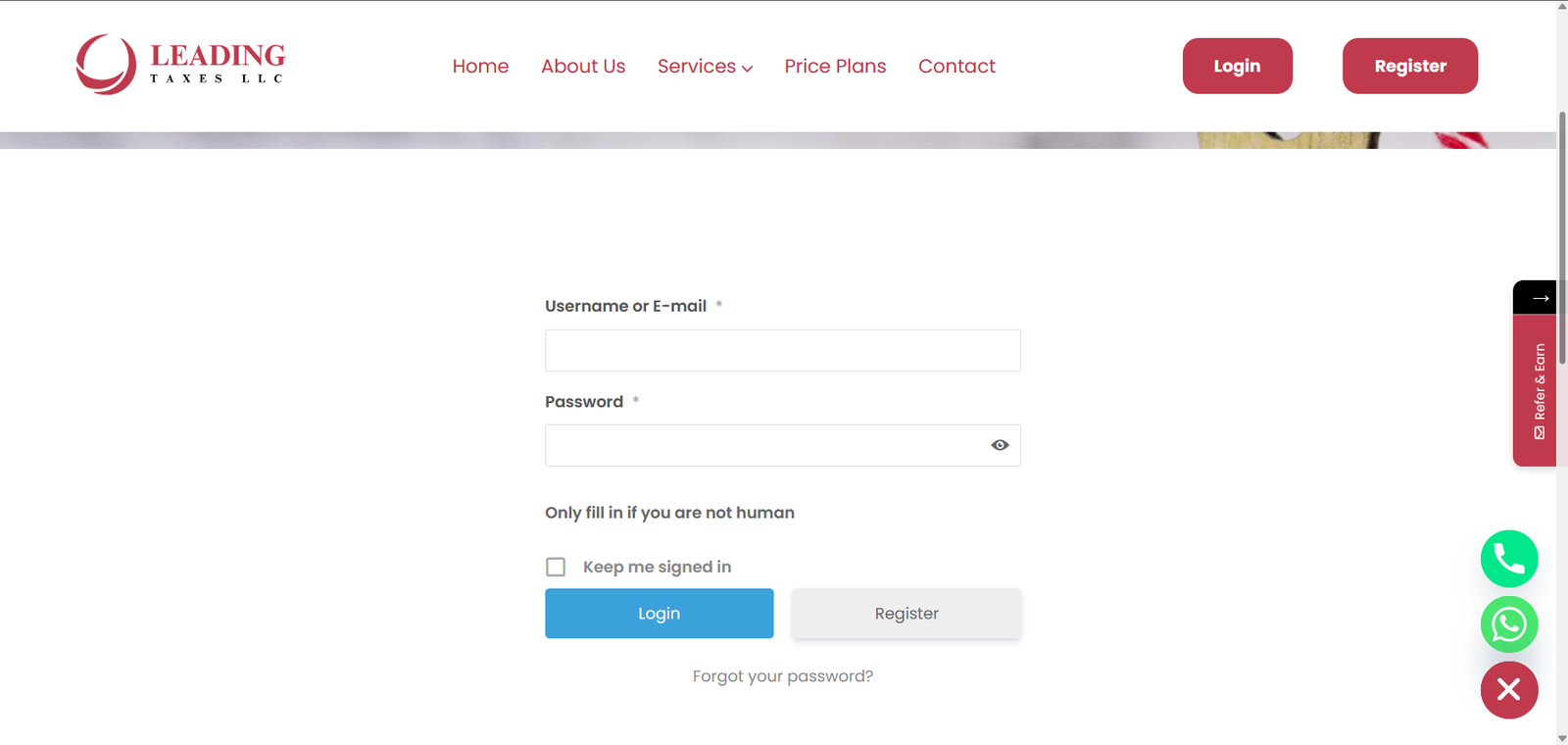The image size is (1568, 745).
Task: Focus the Username or E-mail field
Action: click(782, 351)
